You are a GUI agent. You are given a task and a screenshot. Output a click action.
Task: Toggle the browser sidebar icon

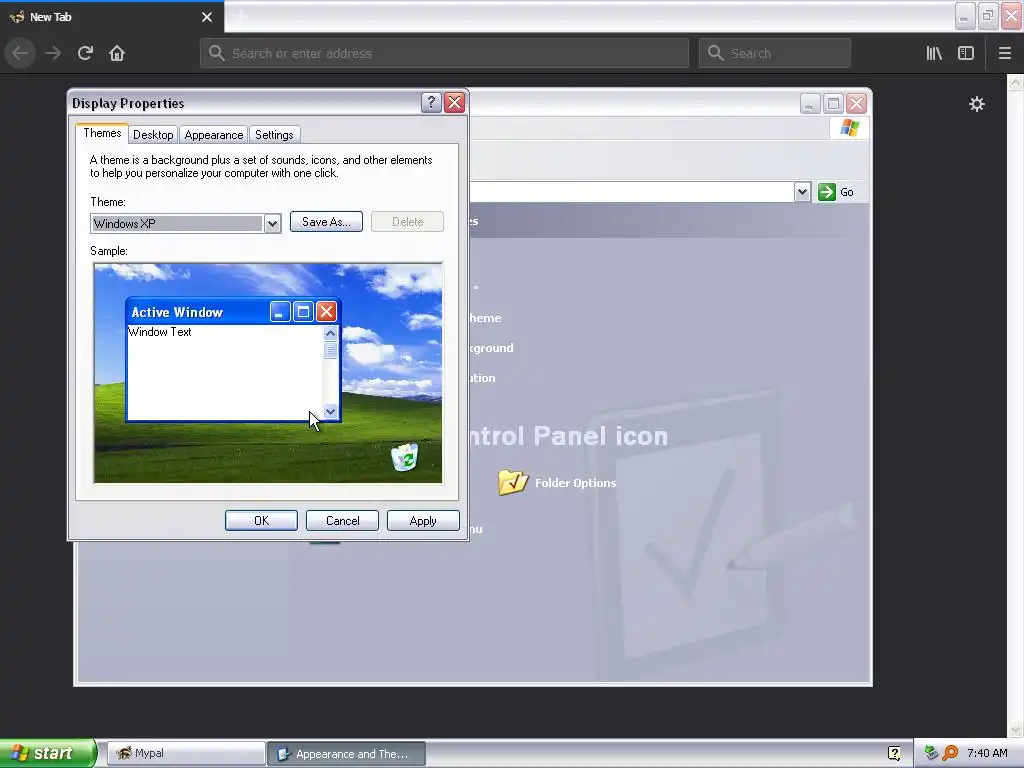[x=966, y=53]
